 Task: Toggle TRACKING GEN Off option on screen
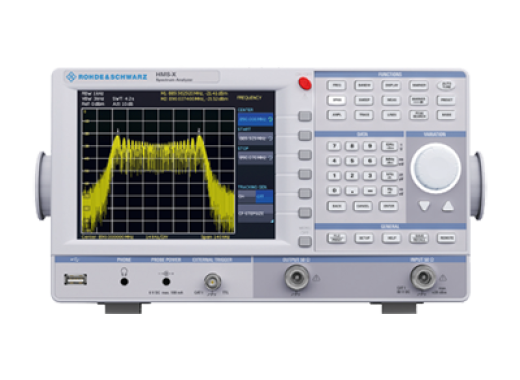[x=264, y=196]
